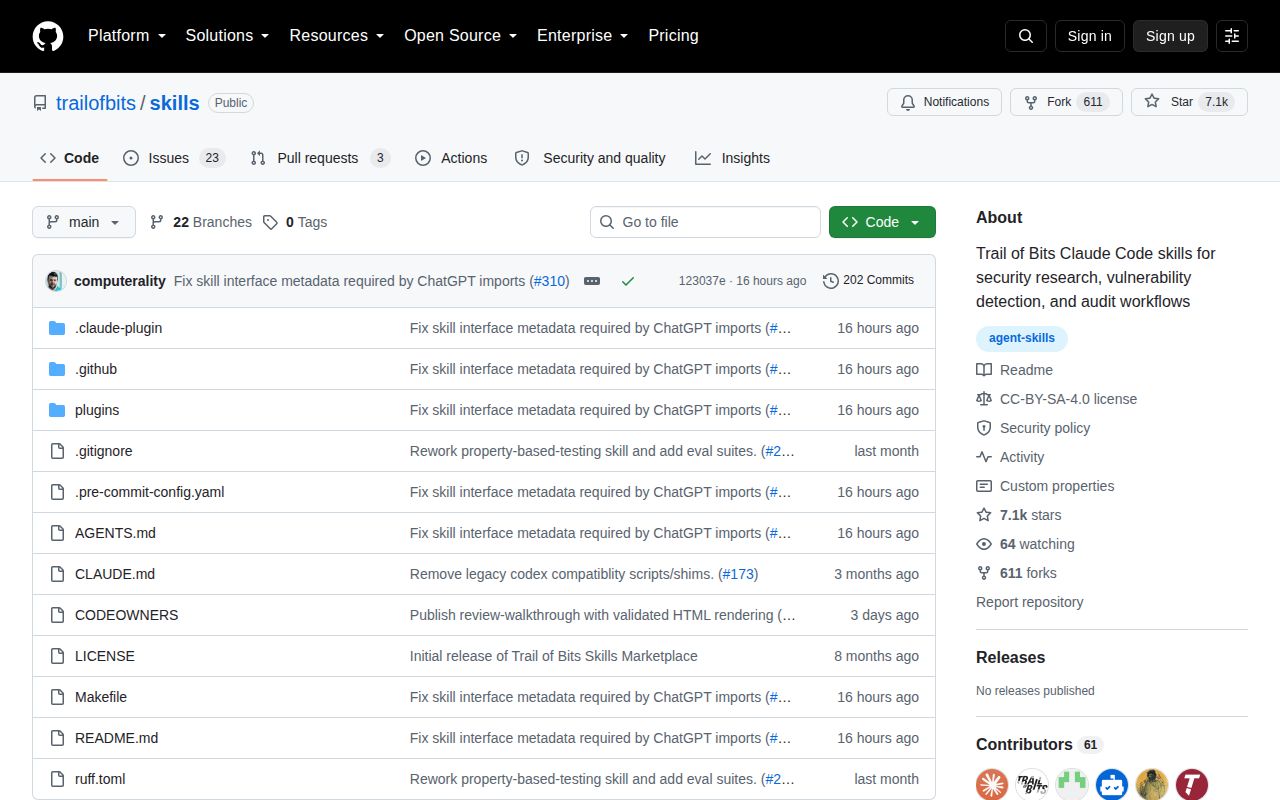Click the Notifications bell button
Image resolution: width=1280 pixels, height=800 pixels.
tap(944, 102)
